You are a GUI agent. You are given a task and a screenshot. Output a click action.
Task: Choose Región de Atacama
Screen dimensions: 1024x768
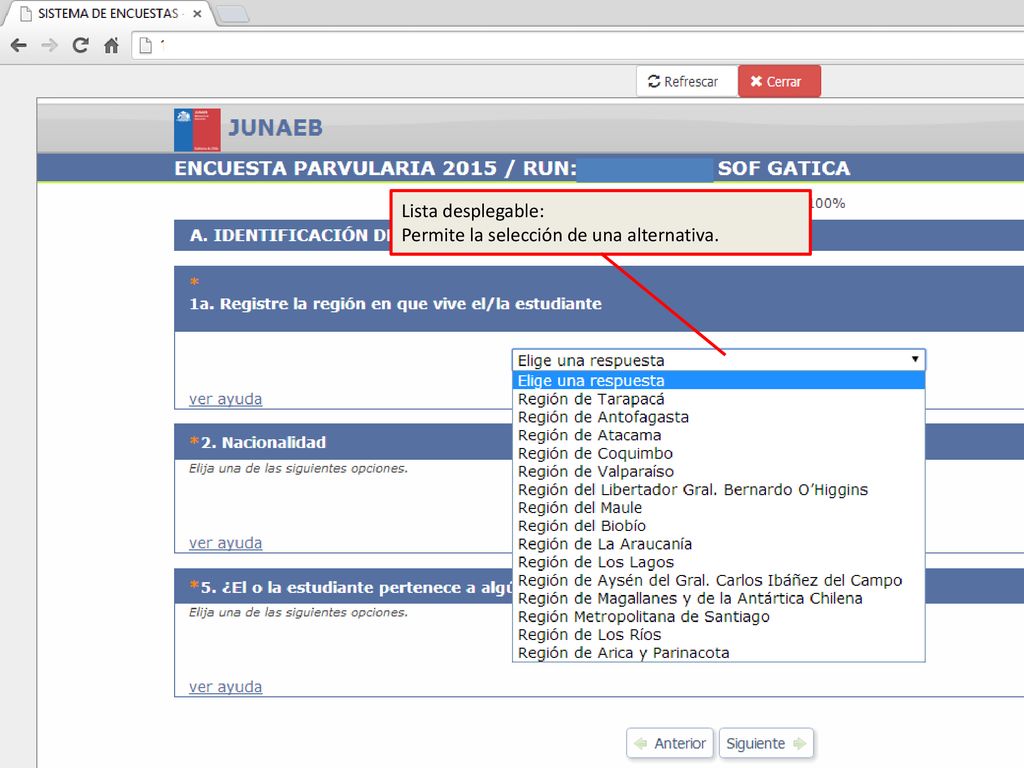pos(718,435)
